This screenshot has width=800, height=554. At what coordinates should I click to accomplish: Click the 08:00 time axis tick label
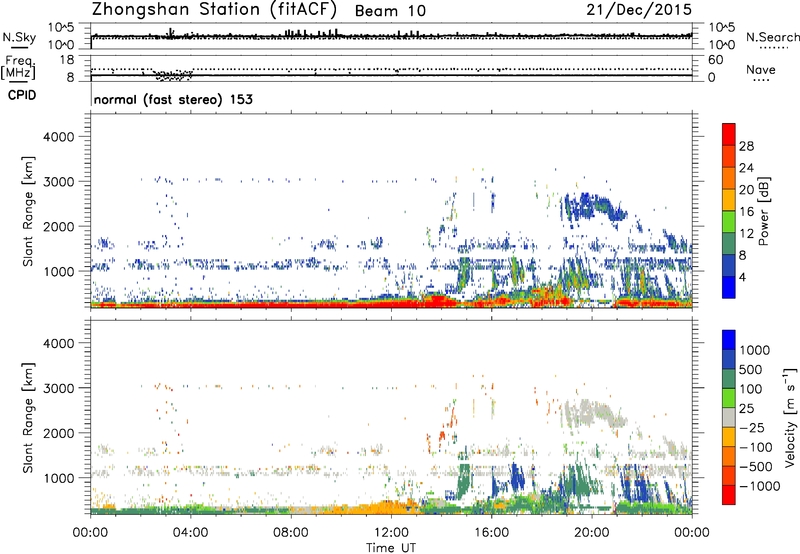[x=291, y=533]
